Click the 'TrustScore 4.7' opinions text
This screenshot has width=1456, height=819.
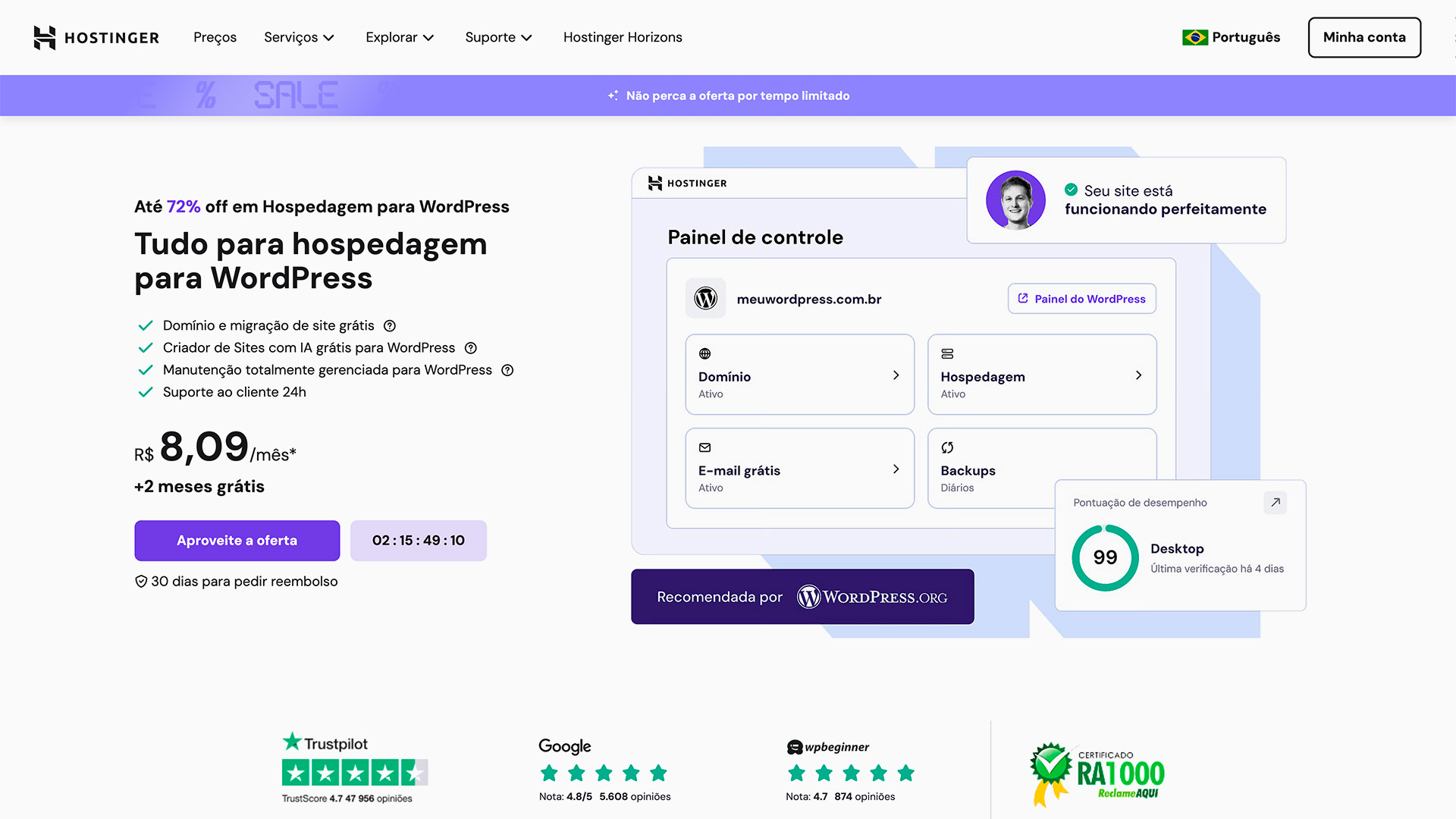(x=347, y=799)
